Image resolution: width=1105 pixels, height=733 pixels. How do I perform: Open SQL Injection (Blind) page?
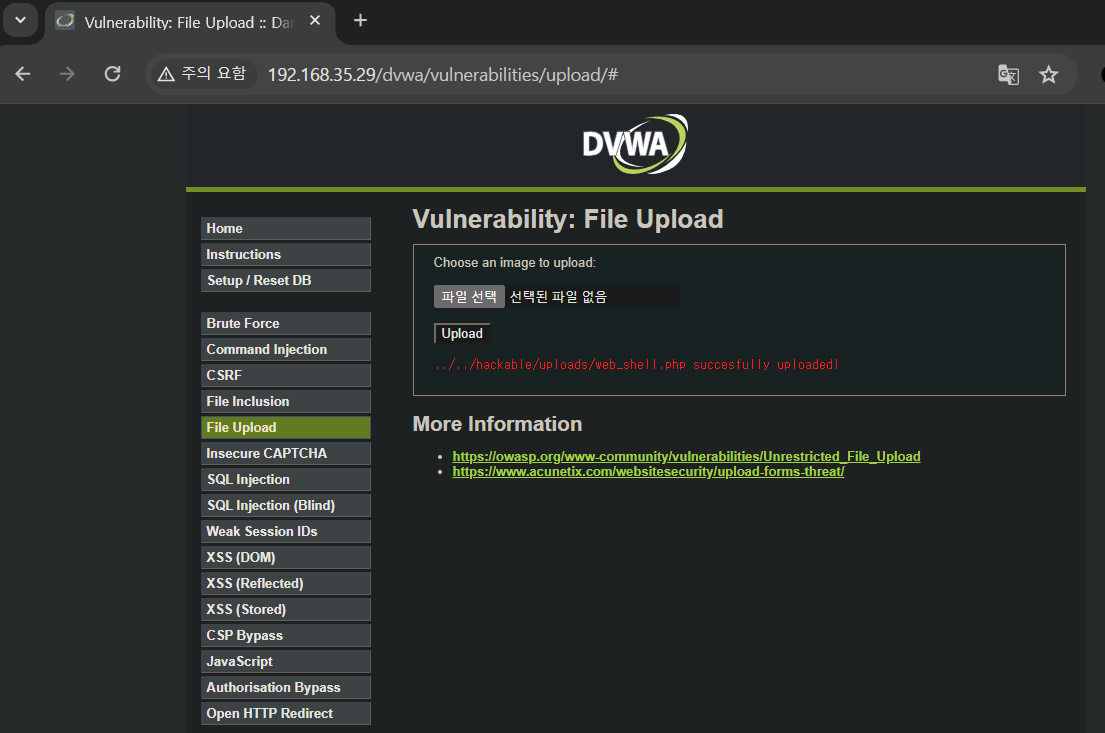[285, 506]
